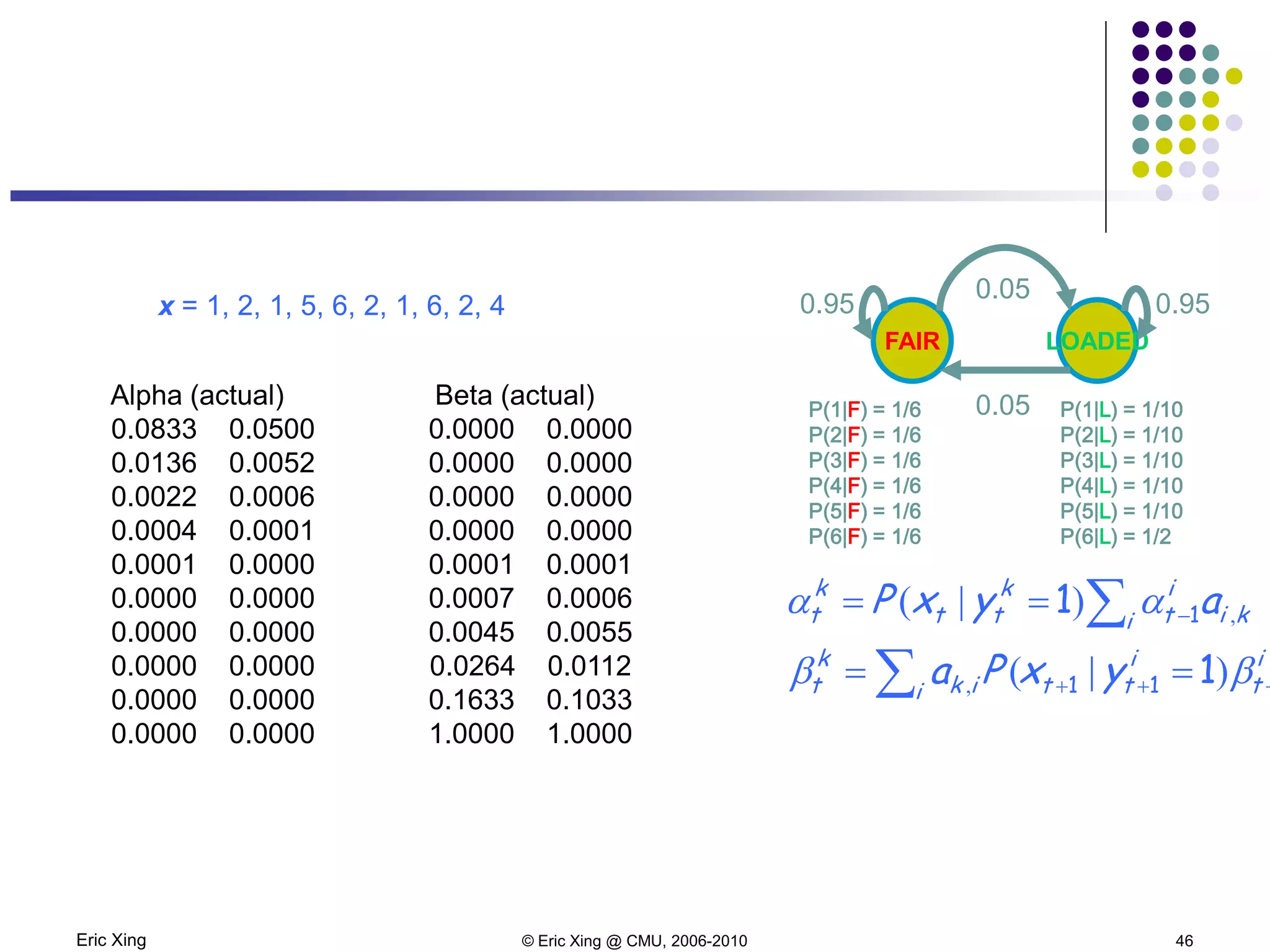Click the P(5|F) = 1/6 line
The width and height of the screenshot is (1270, 952).
(x=864, y=511)
